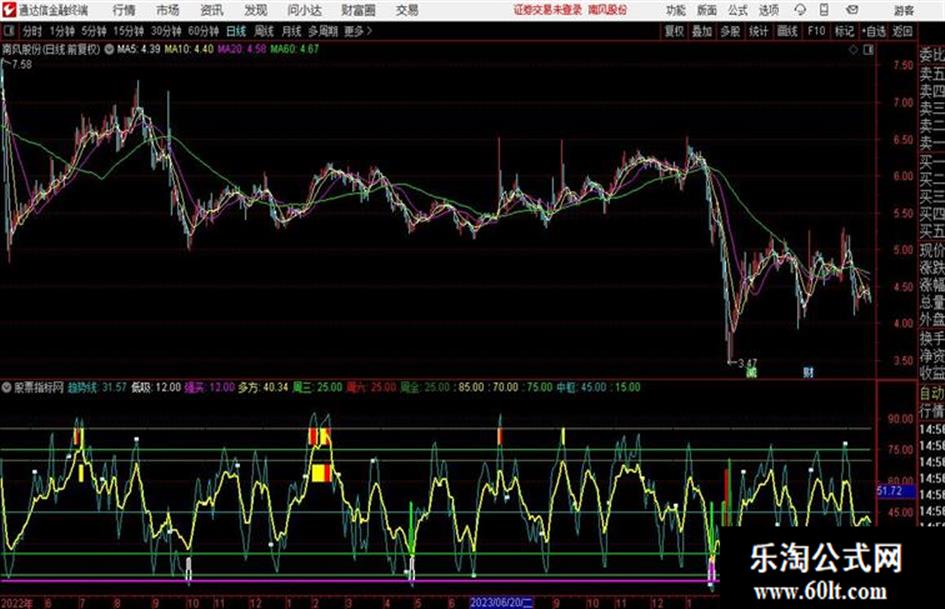Switch to the 月线 period tab

291,31
